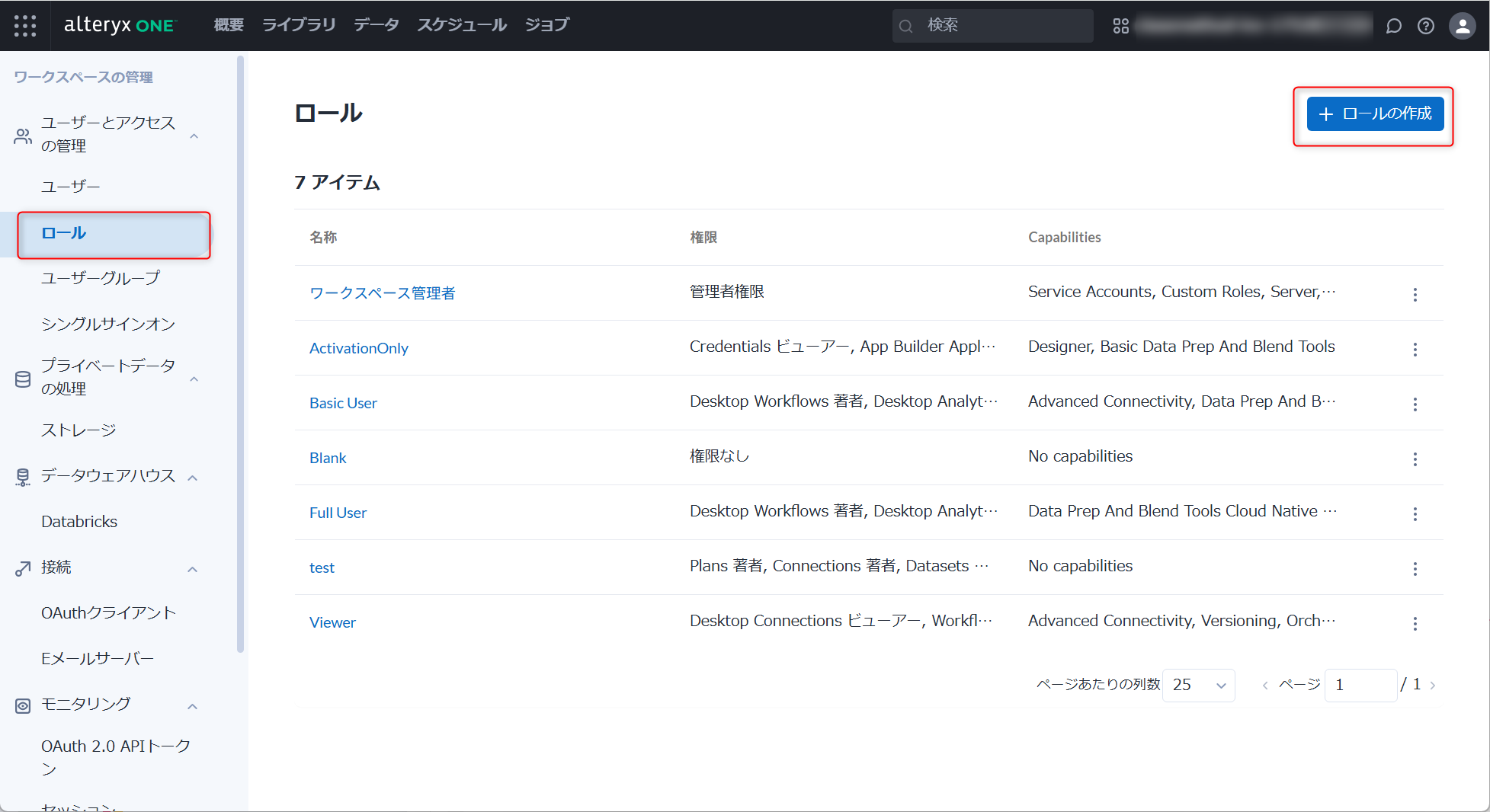Click the Capabilities column header
The height and width of the screenshot is (812, 1490).
click(1065, 238)
